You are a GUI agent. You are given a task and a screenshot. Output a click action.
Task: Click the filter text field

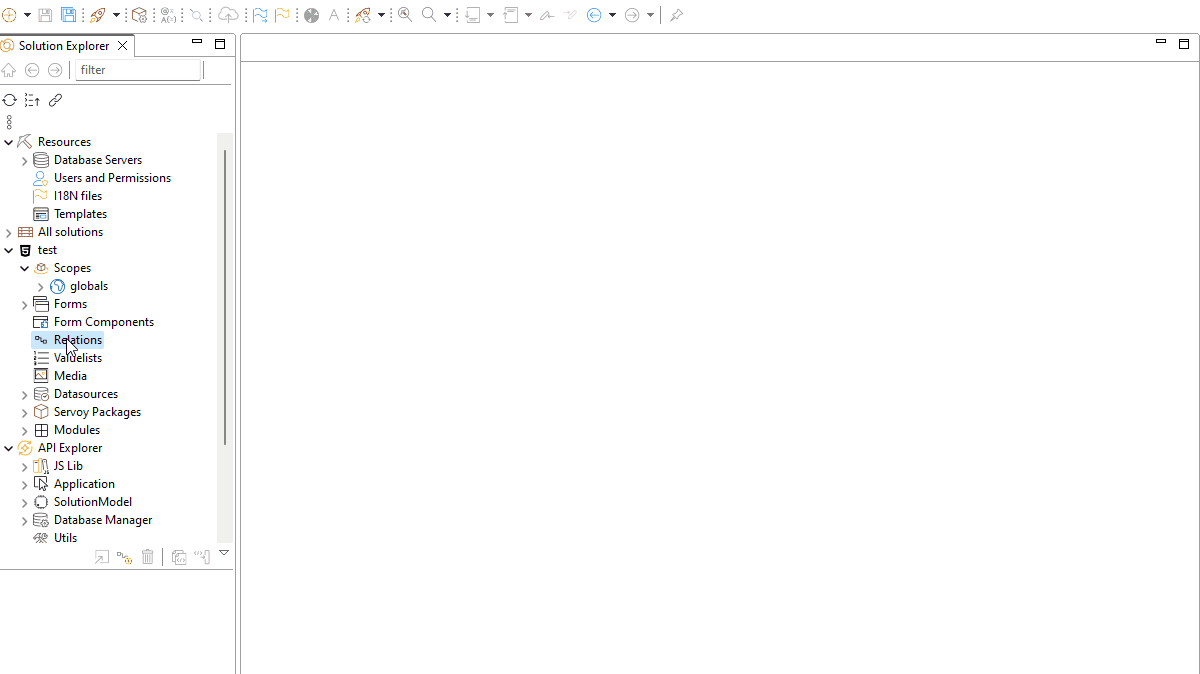click(138, 70)
